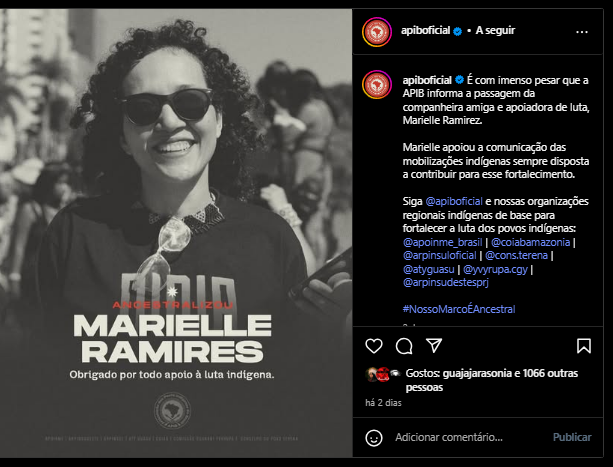
Task: Click the Marielle Ramires post image
Action: pyautogui.click(x=176, y=233)
